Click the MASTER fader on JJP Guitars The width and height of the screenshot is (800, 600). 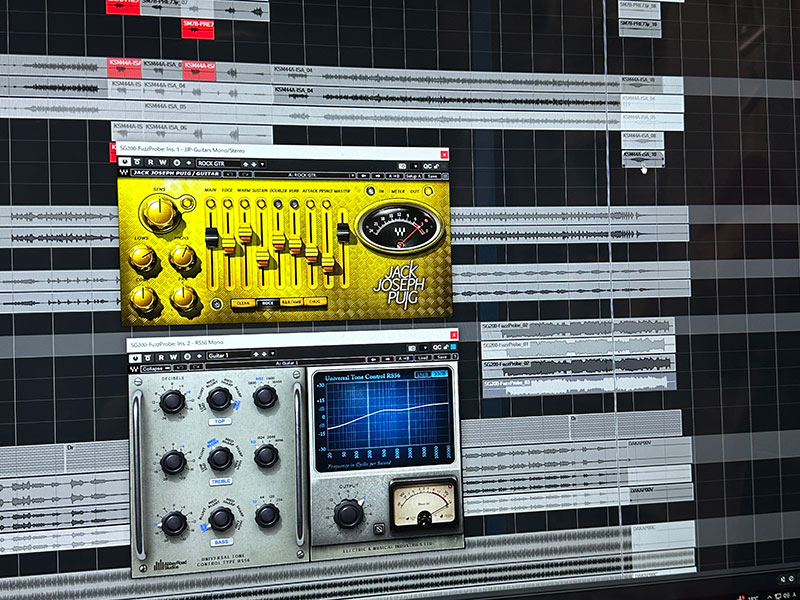(x=343, y=233)
